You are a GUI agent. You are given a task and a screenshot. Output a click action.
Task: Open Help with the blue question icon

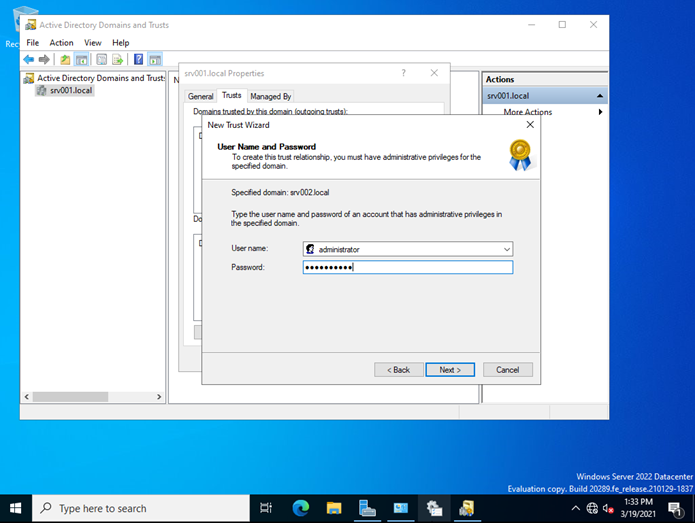138,59
